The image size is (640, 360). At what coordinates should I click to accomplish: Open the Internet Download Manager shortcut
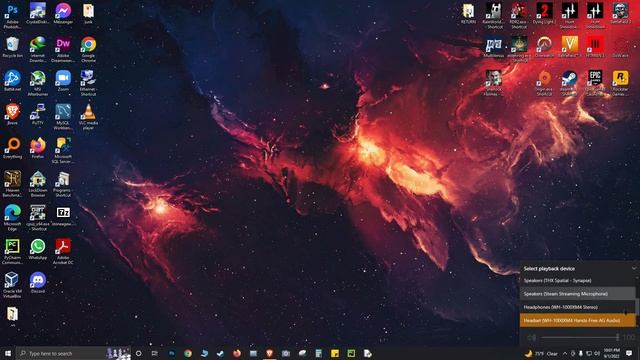[x=38, y=49]
